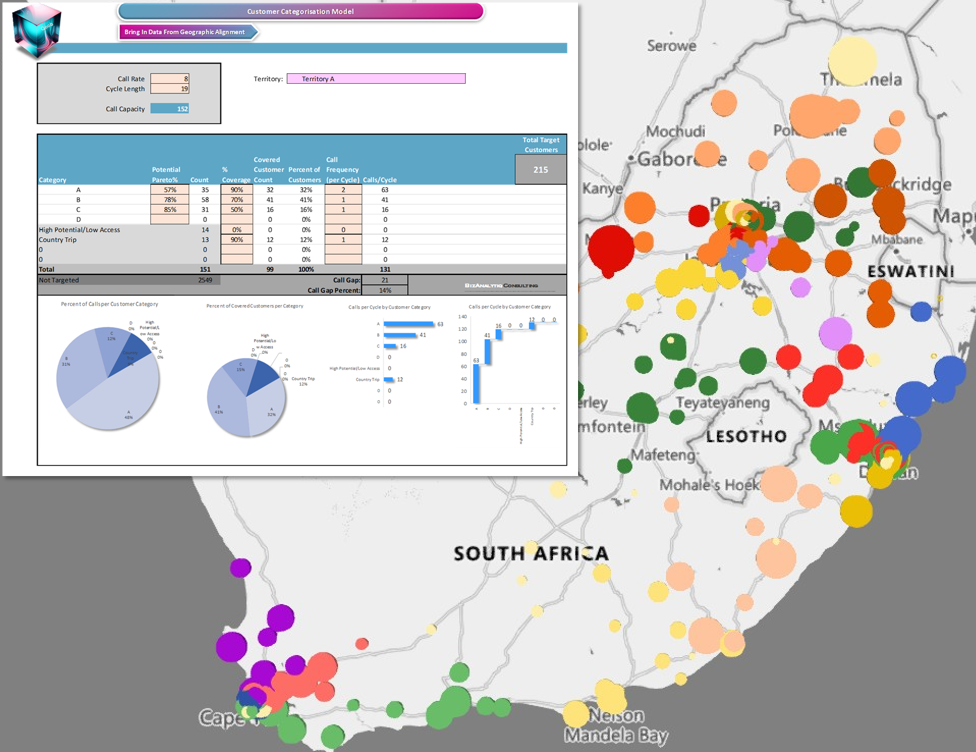Select the large red bubble west of Pretoria
The image size is (976, 752).
coord(611,247)
